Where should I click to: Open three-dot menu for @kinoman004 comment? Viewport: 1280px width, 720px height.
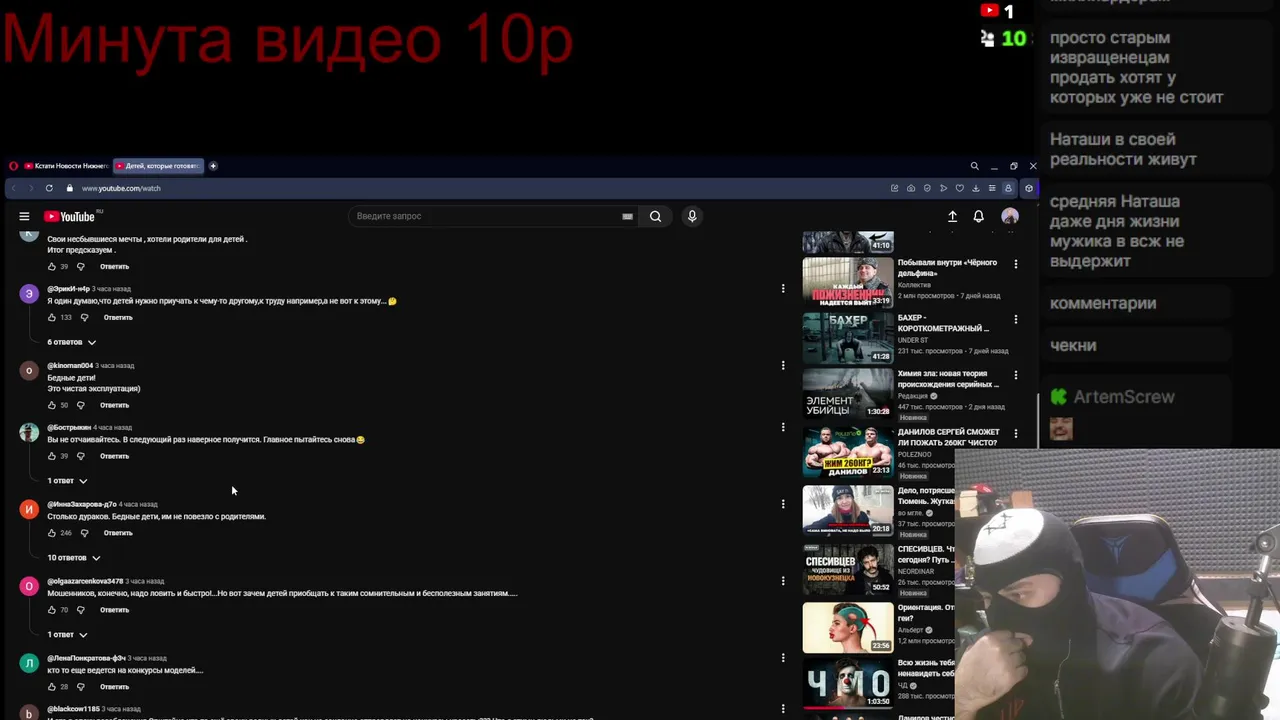pos(783,366)
